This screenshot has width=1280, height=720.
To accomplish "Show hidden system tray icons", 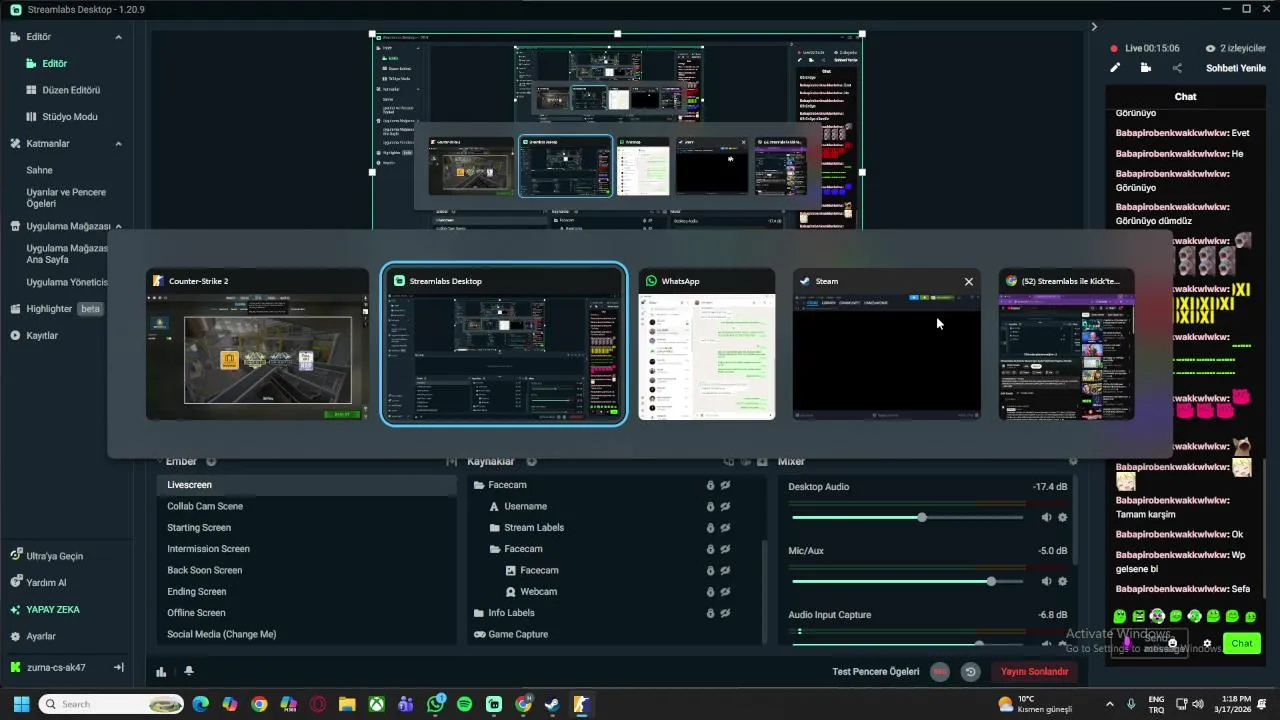I will click(1109, 704).
